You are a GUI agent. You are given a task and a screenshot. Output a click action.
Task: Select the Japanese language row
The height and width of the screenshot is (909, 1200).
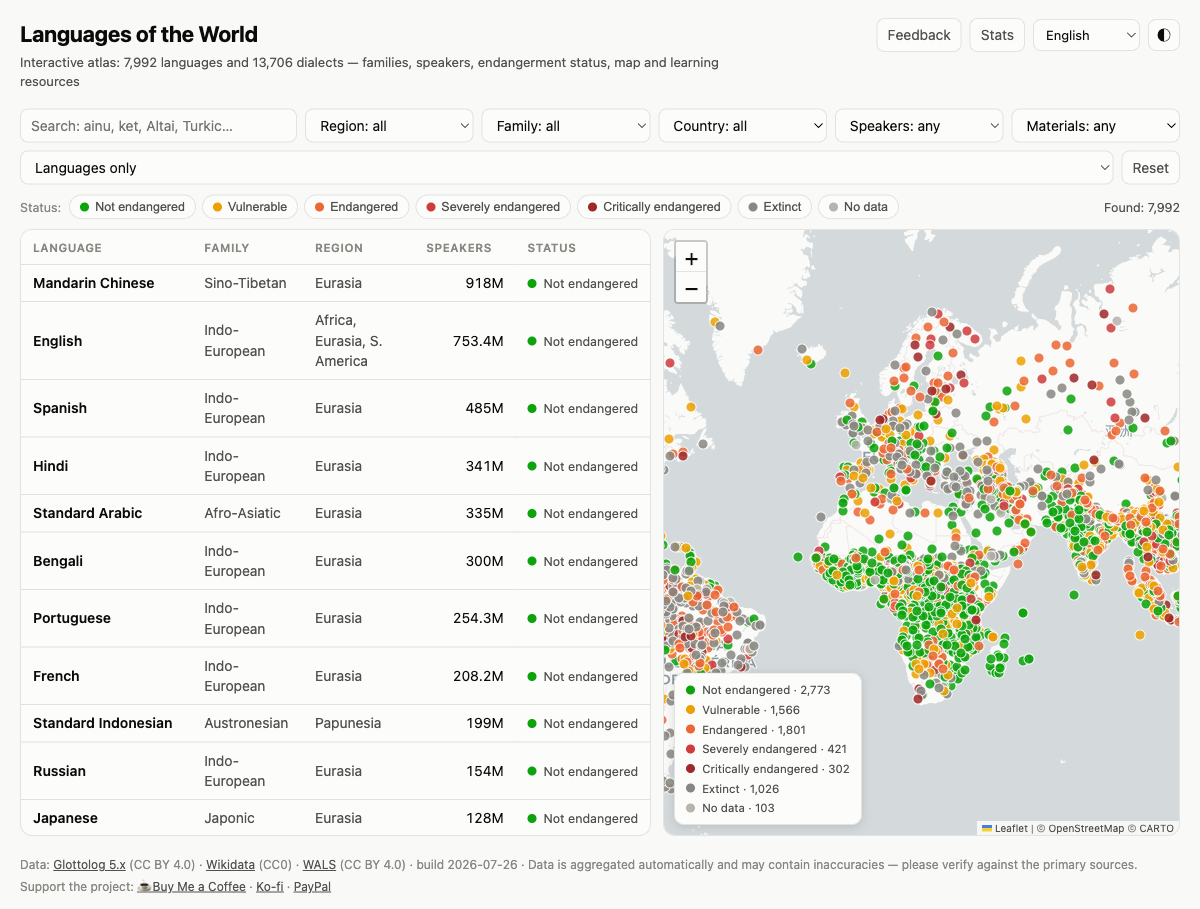coord(335,818)
